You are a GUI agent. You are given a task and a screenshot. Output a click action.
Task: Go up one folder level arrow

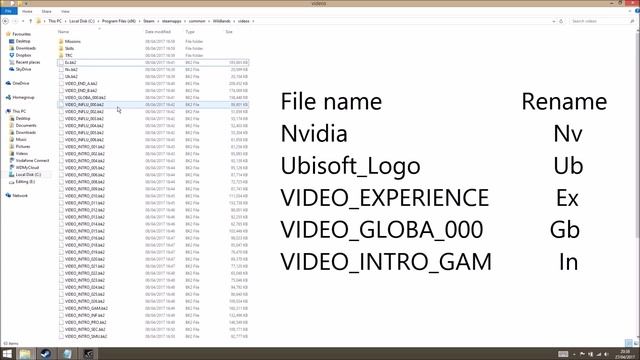[x=30, y=21]
